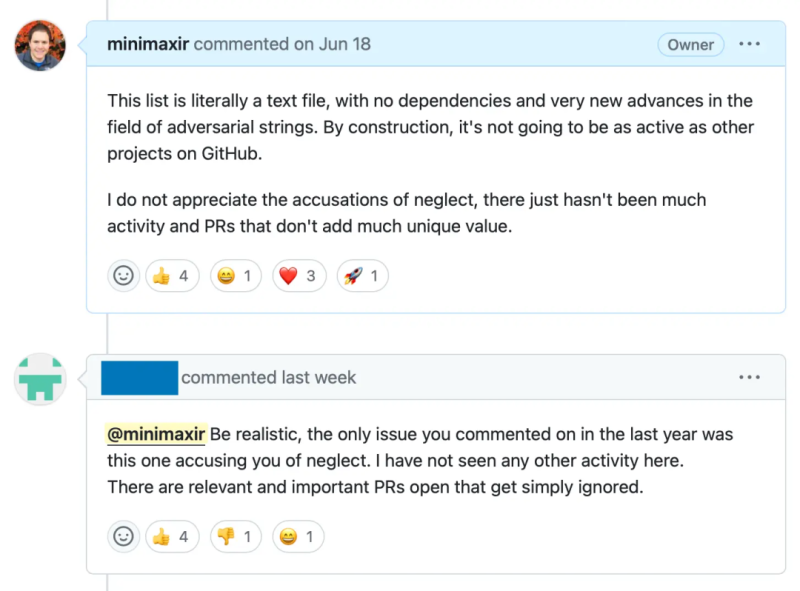
Task: Open the add-reaction smiley on minimaxir's comment
Action: click(124, 276)
